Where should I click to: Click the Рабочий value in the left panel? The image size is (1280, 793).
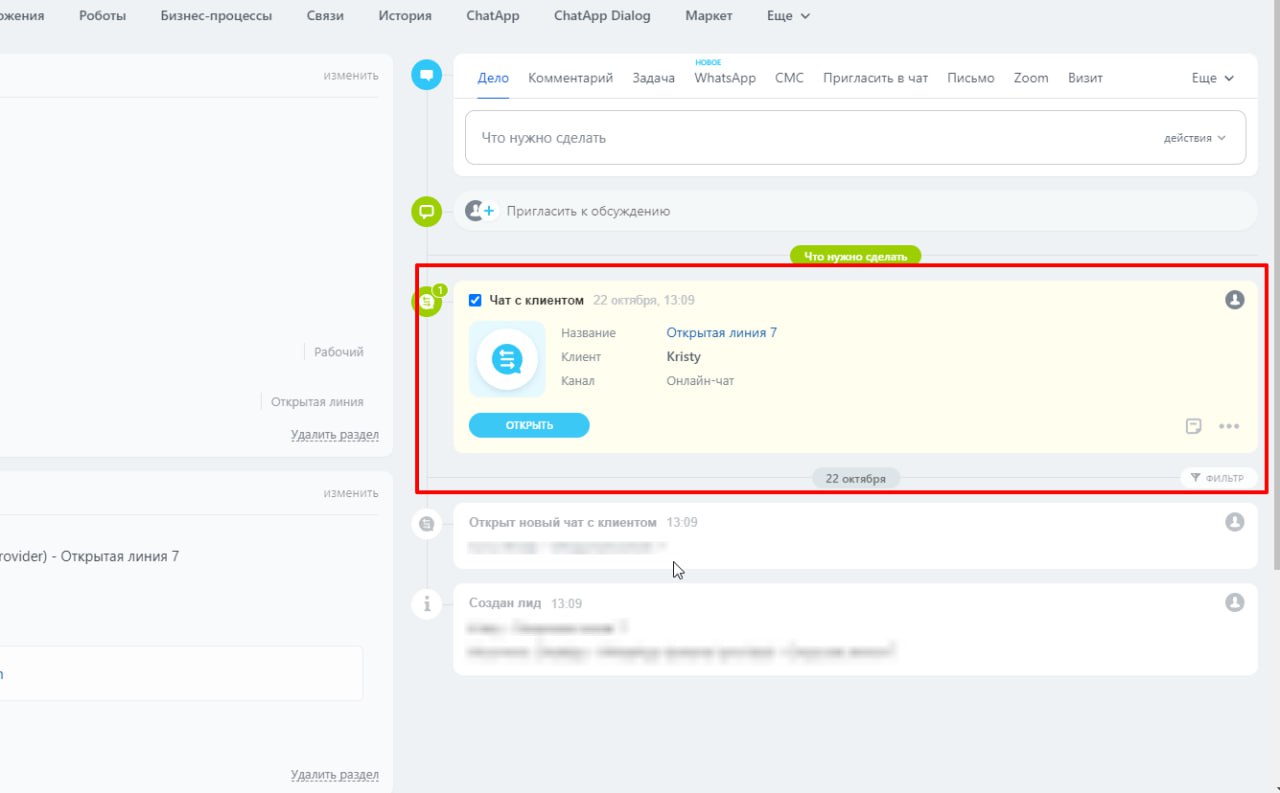(339, 352)
